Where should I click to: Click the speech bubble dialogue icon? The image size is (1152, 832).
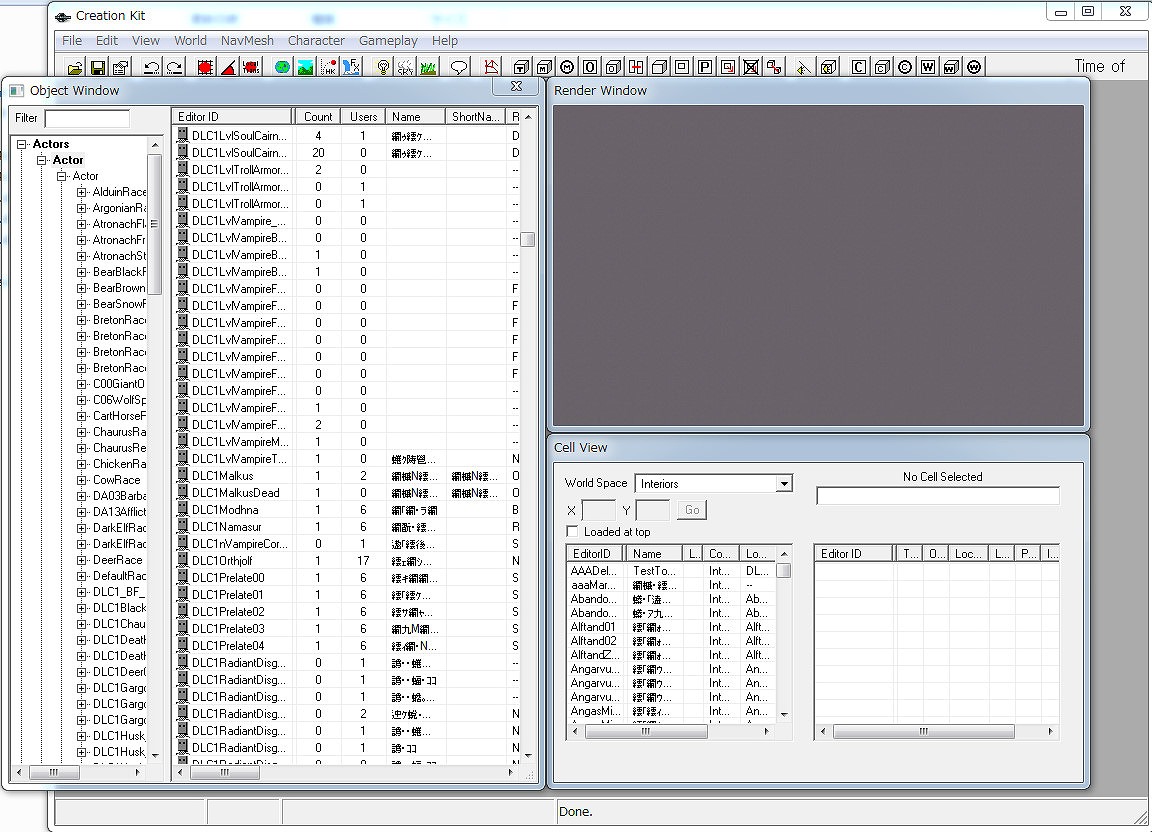(459, 68)
